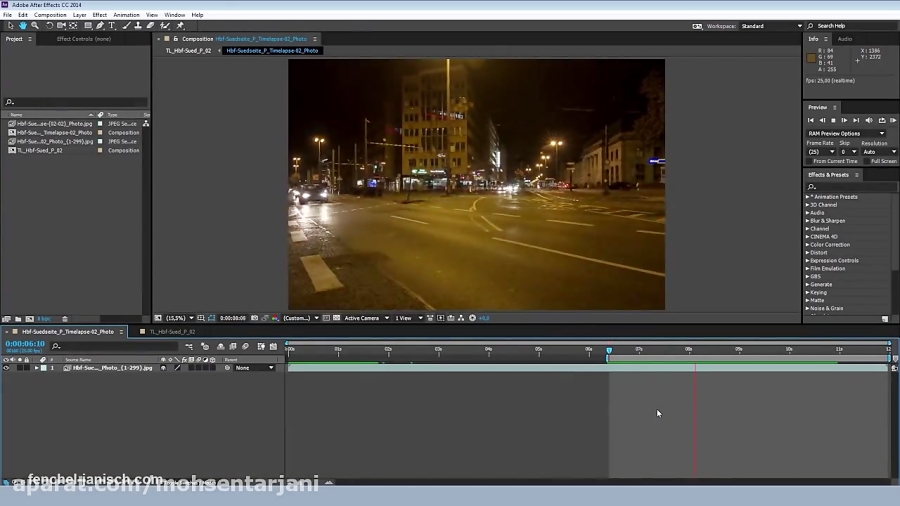Open the Resolution Auto dropdown in Preview

(x=879, y=152)
